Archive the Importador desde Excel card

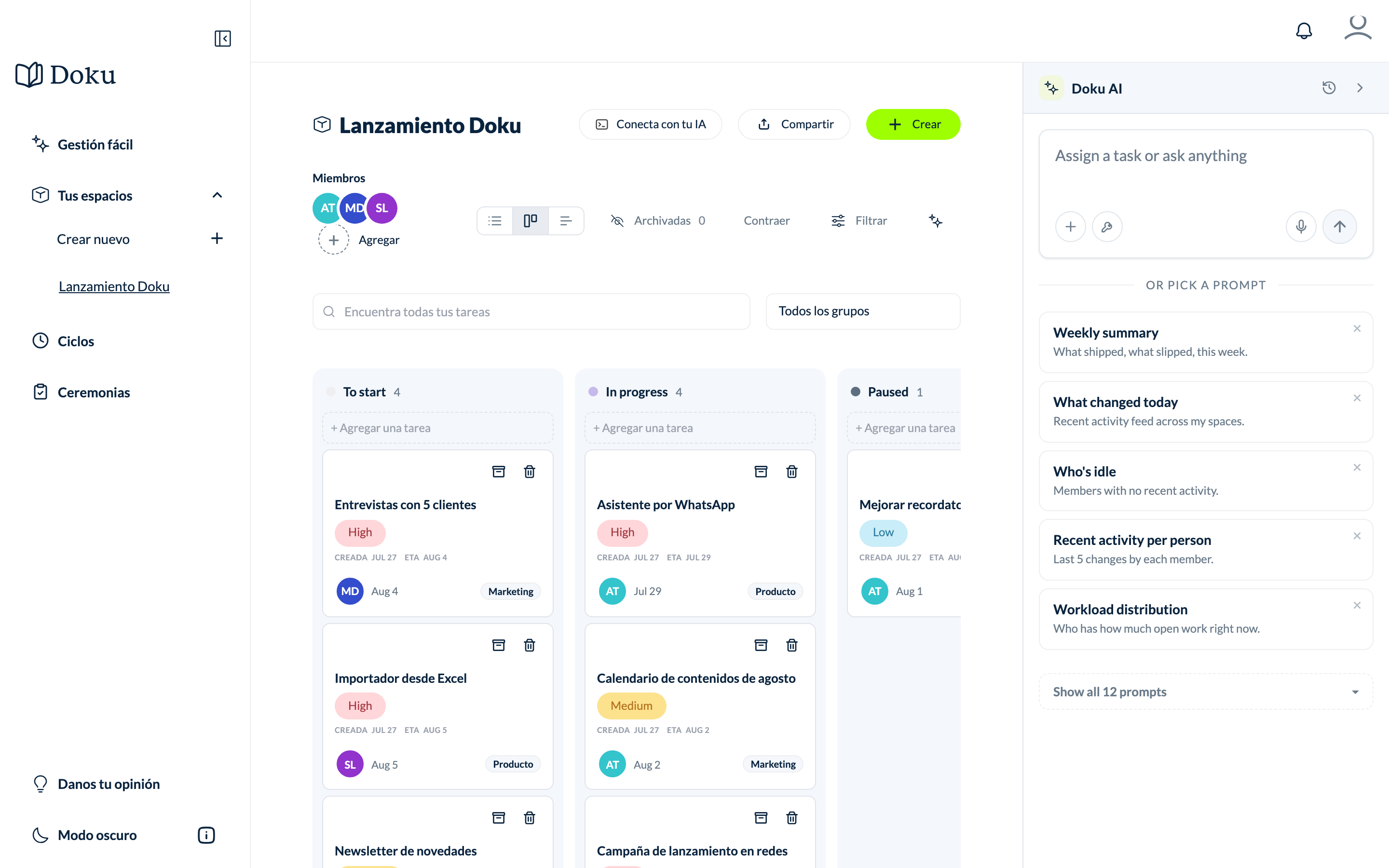[x=499, y=645]
